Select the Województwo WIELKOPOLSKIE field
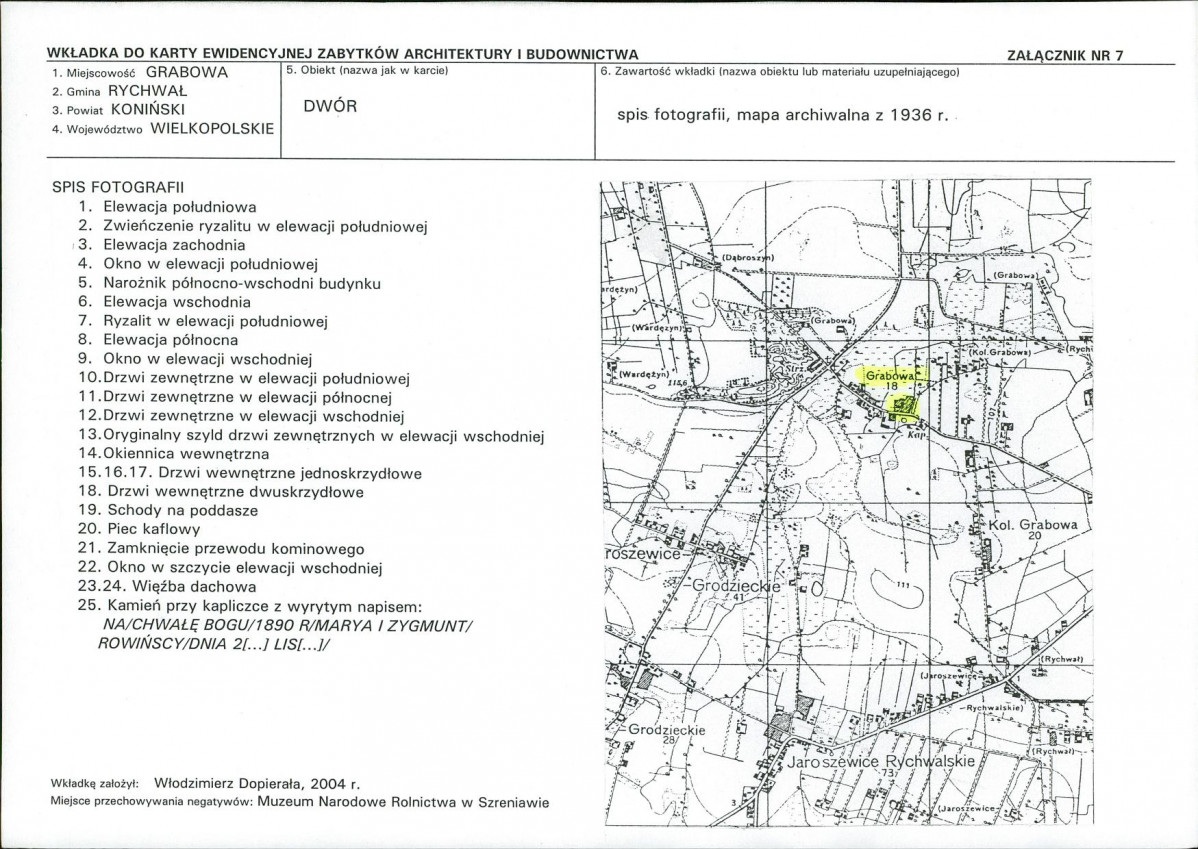The width and height of the screenshot is (1198, 849). click(x=163, y=128)
